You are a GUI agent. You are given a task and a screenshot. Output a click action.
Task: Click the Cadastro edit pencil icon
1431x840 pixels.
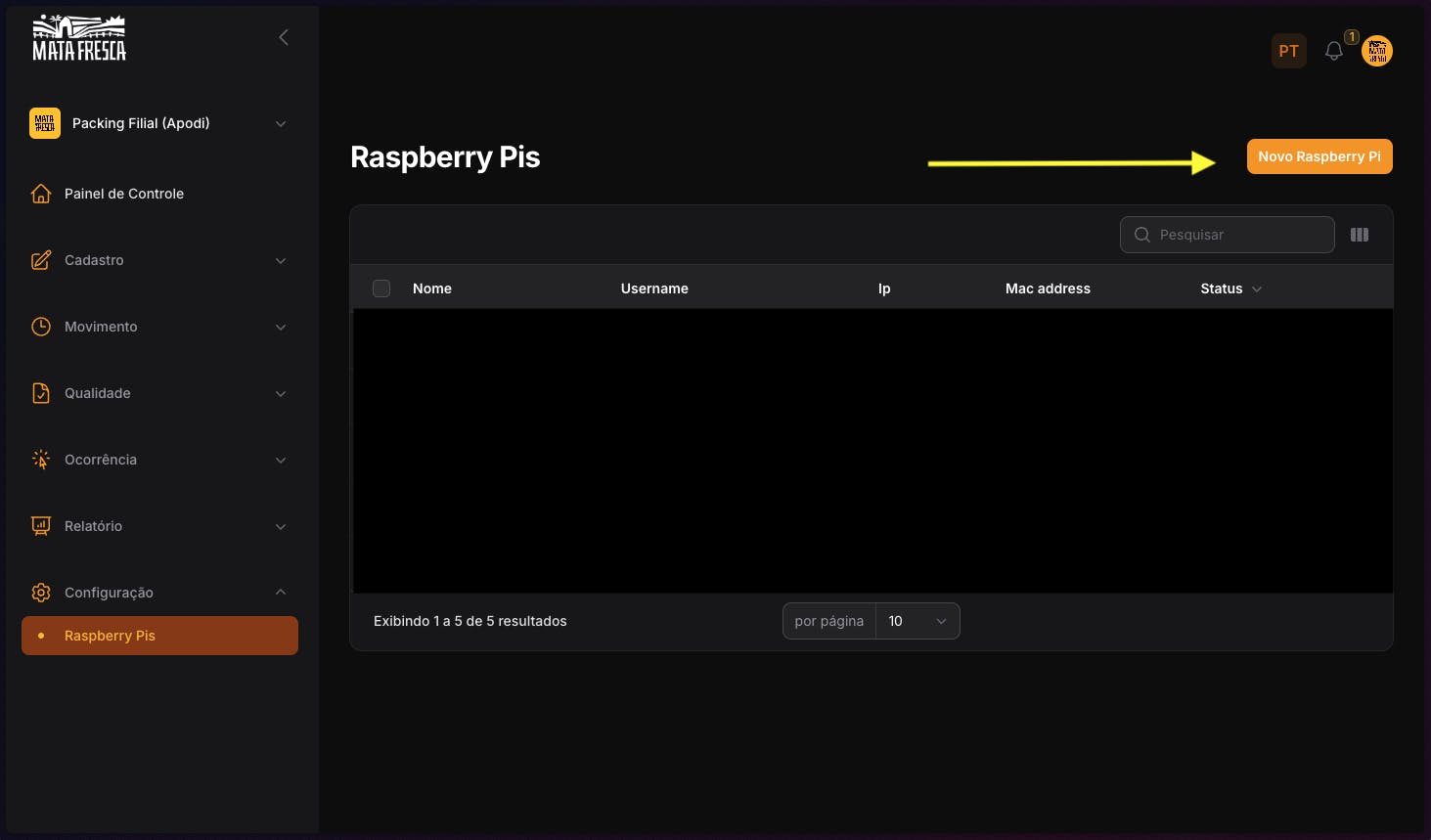[x=41, y=260]
